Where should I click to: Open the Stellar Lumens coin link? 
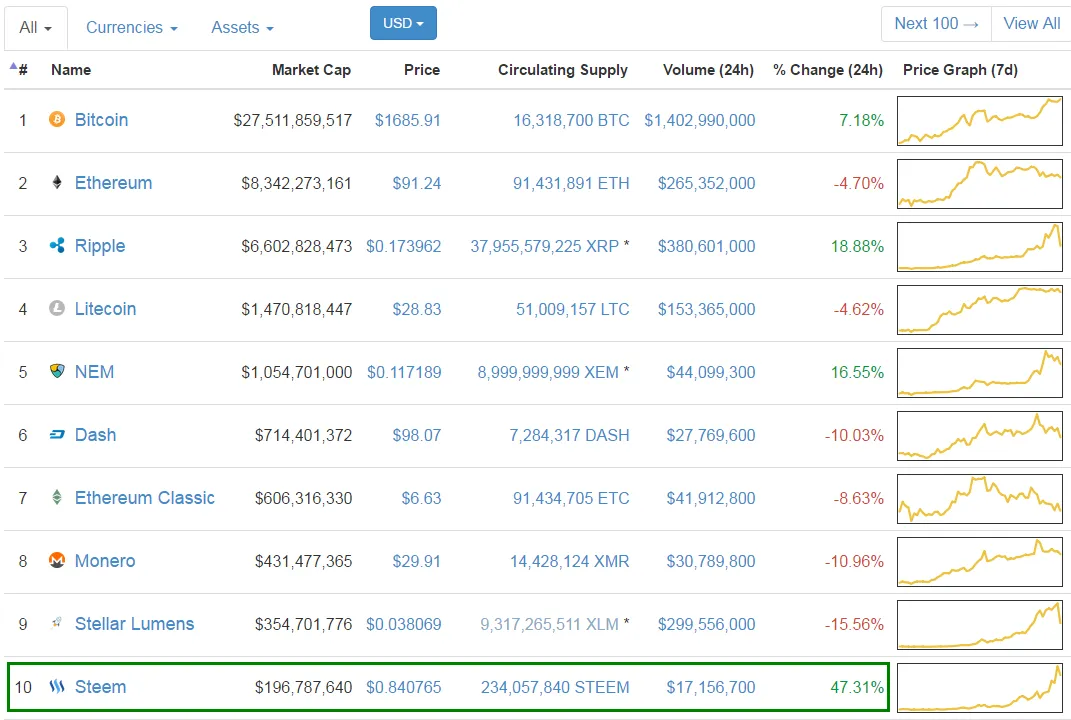pos(134,624)
